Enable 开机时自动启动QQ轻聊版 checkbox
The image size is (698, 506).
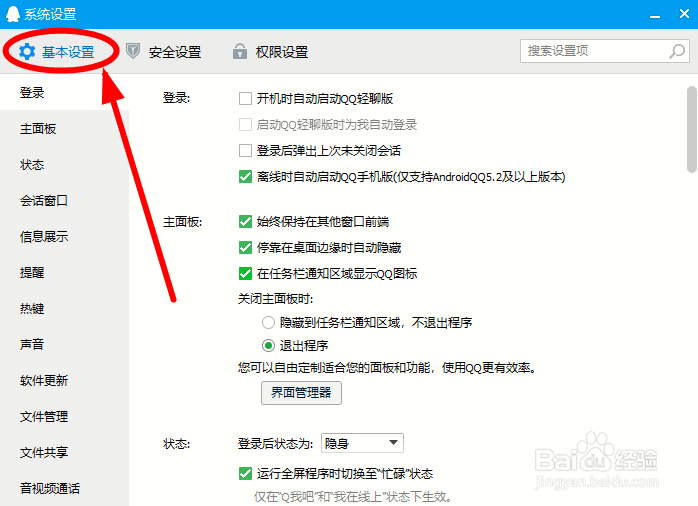pyautogui.click(x=245, y=98)
